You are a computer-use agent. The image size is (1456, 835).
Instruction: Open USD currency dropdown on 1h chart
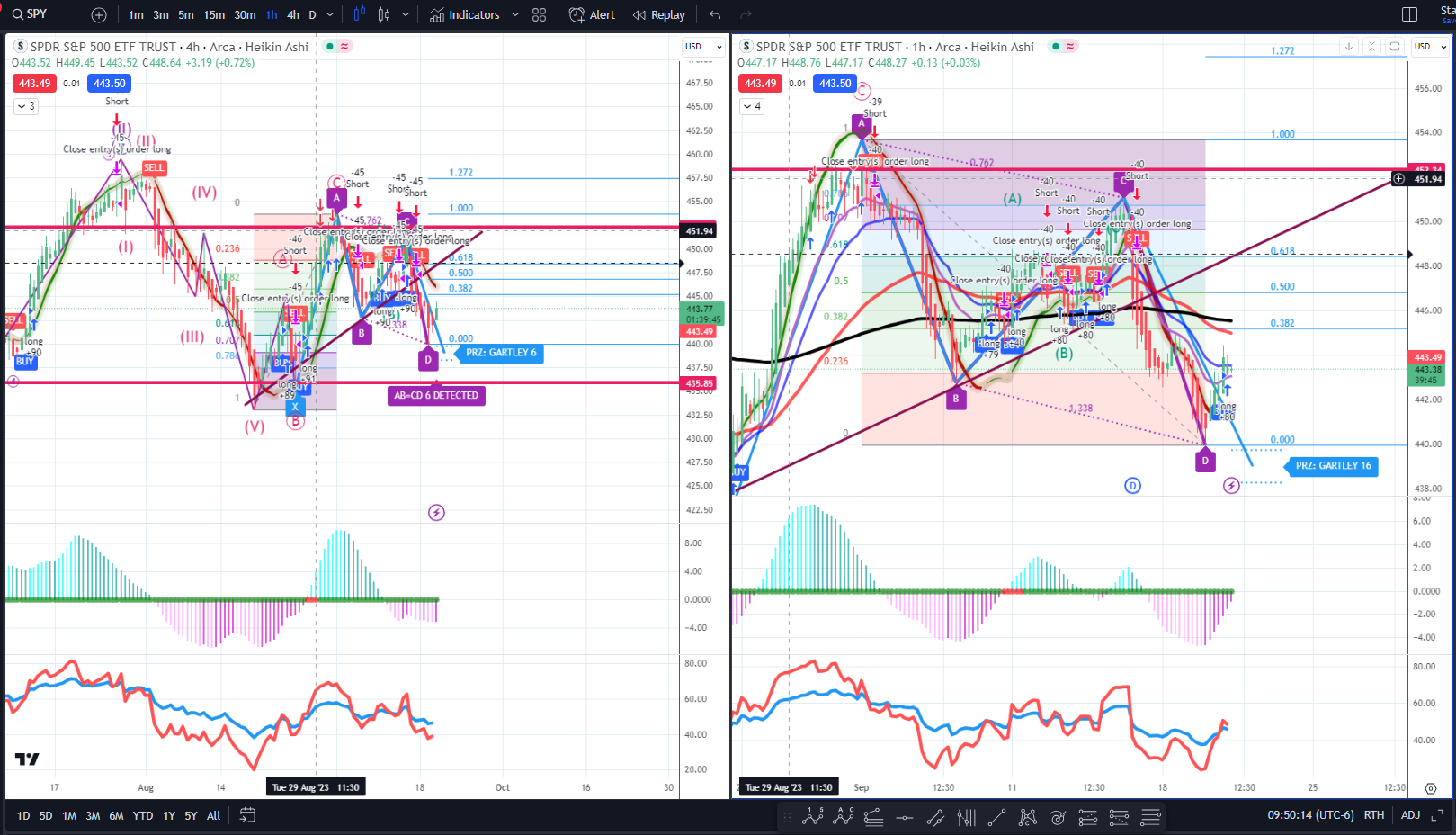[1430, 47]
